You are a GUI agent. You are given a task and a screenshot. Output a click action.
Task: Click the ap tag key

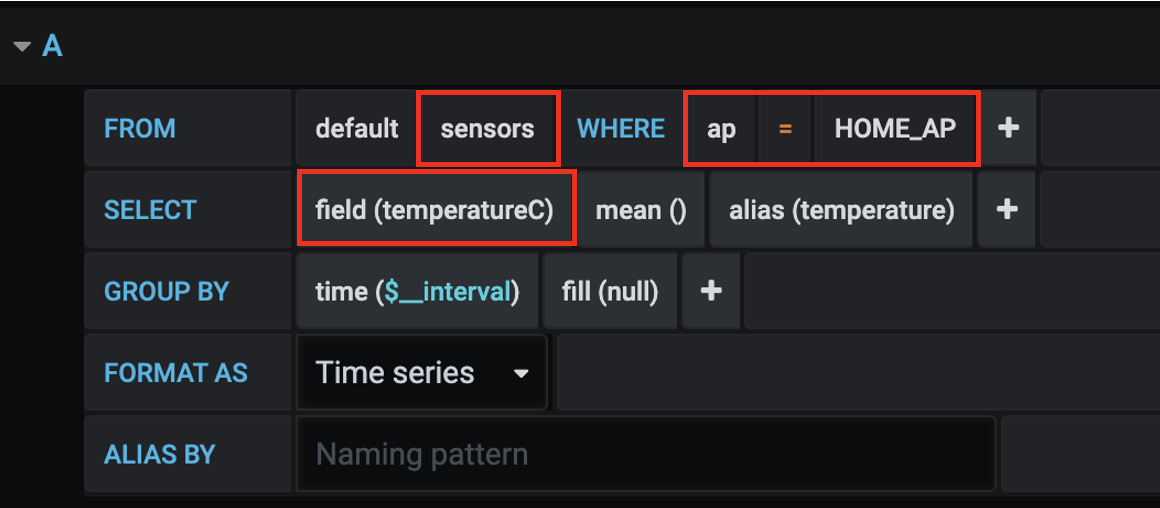(721, 128)
